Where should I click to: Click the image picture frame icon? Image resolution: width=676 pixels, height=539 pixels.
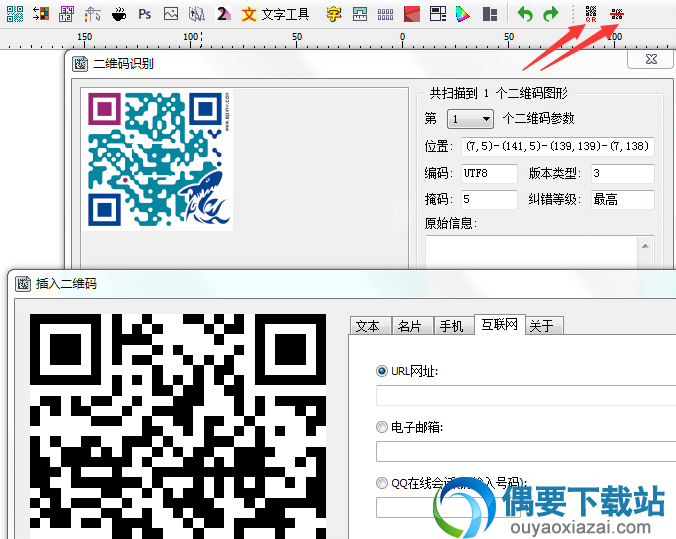[x=171, y=14]
